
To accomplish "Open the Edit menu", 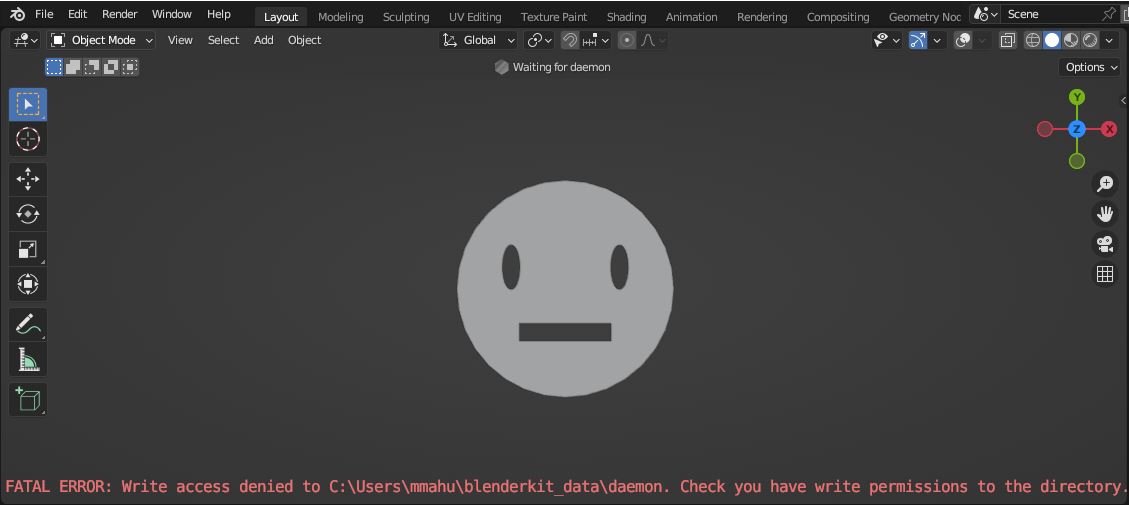I will pyautogui.click(x=77, y=14).
